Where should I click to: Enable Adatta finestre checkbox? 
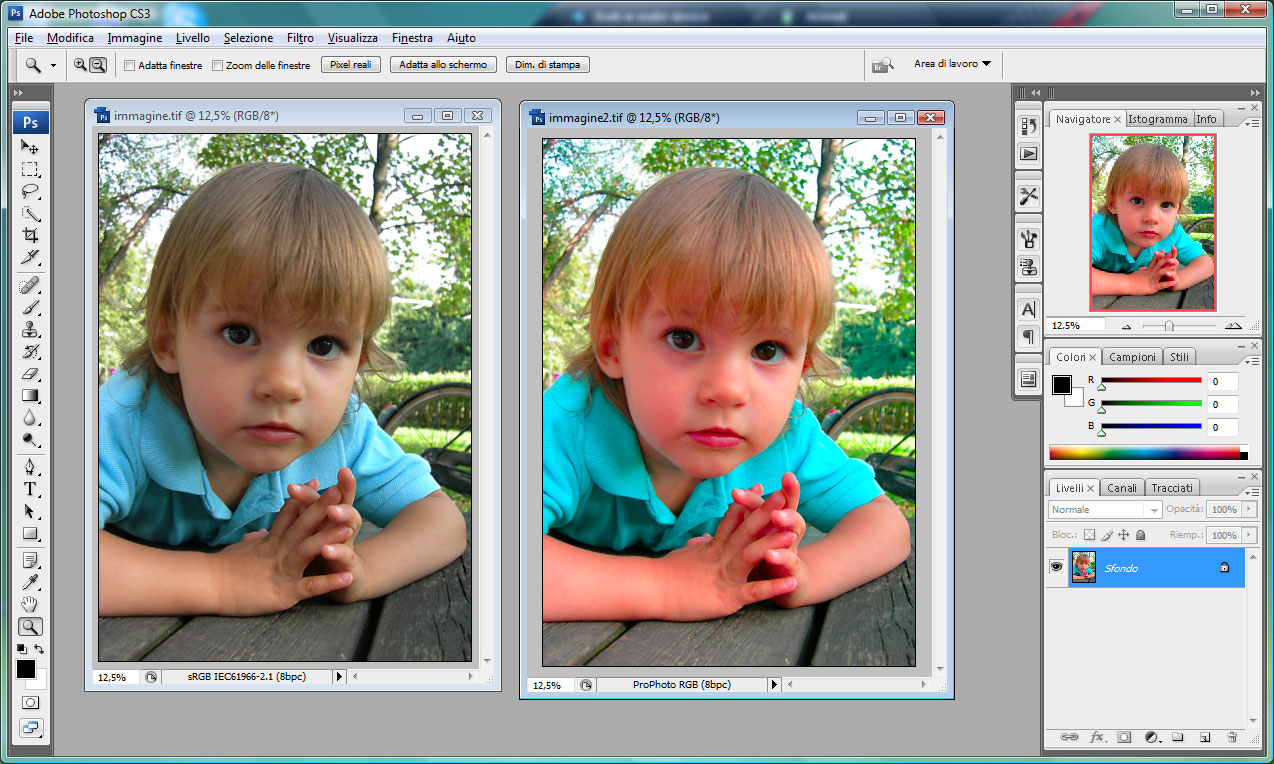(x=129, y=66)
